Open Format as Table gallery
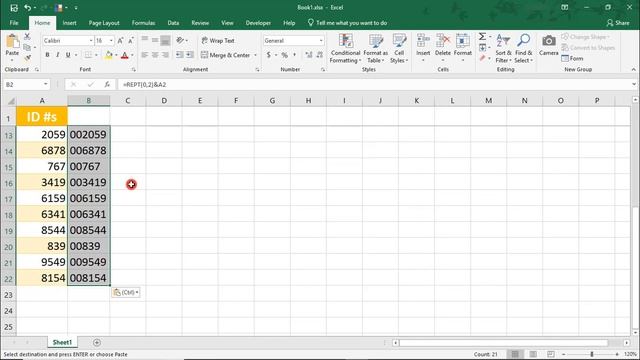Image resolution: width=640 pixels, height=360 pixels. (x=376, y=49)
